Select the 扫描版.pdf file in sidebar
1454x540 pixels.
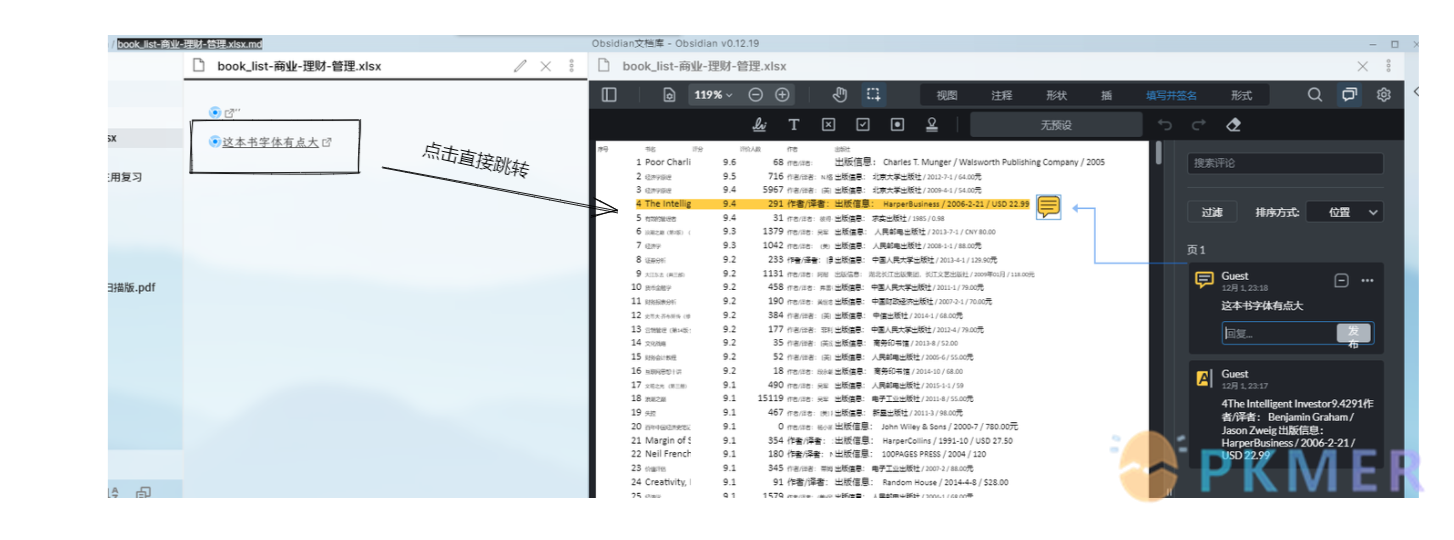pos(132,287)
